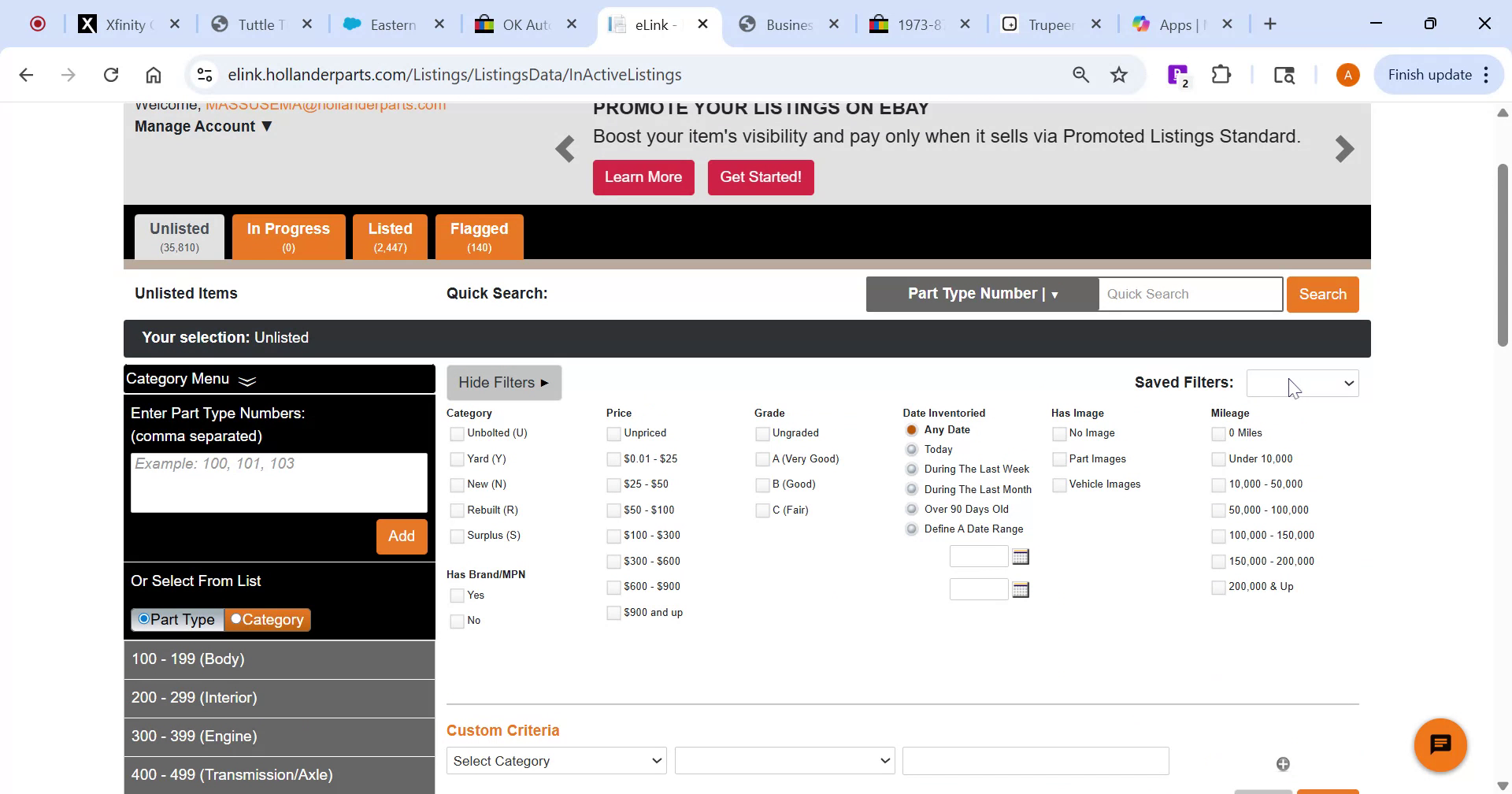Enable the Part Images checkbox
Screen dimensions: 1512x794
pos(1058,458)
